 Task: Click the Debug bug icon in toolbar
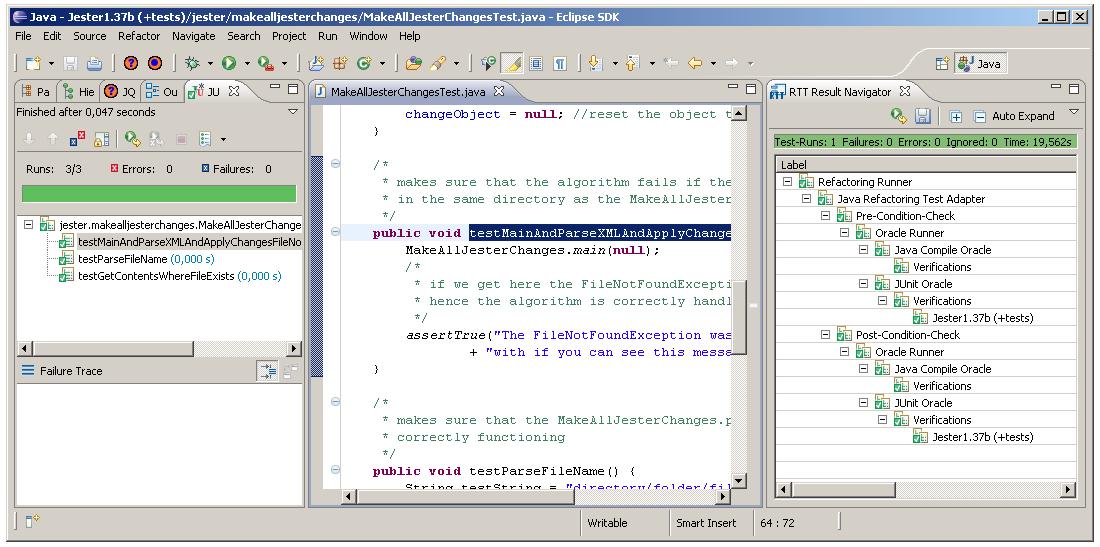[193, 62]
